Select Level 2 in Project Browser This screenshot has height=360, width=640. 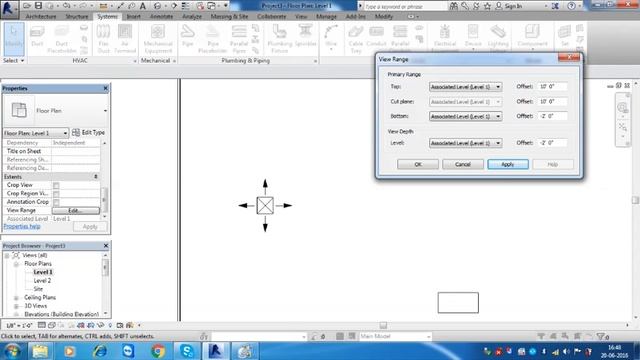42,281
